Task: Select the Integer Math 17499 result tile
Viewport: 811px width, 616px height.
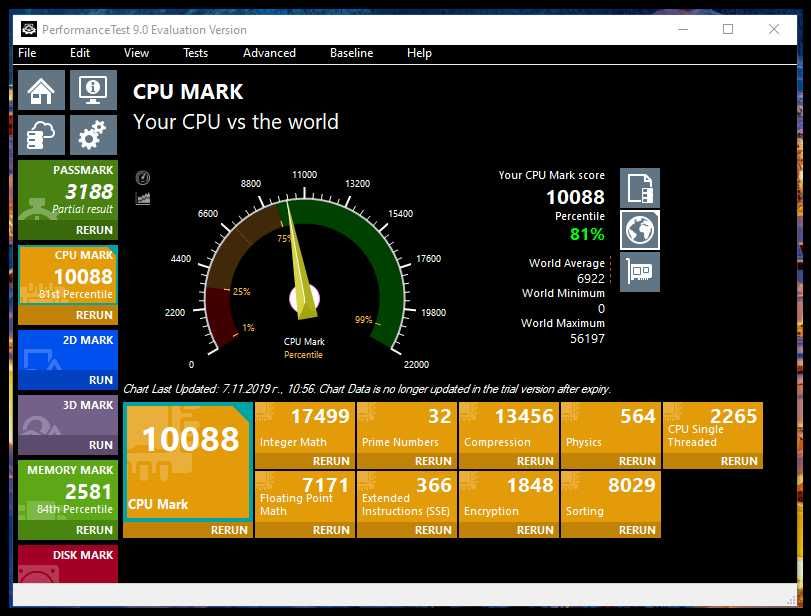Action: [305, 428]
